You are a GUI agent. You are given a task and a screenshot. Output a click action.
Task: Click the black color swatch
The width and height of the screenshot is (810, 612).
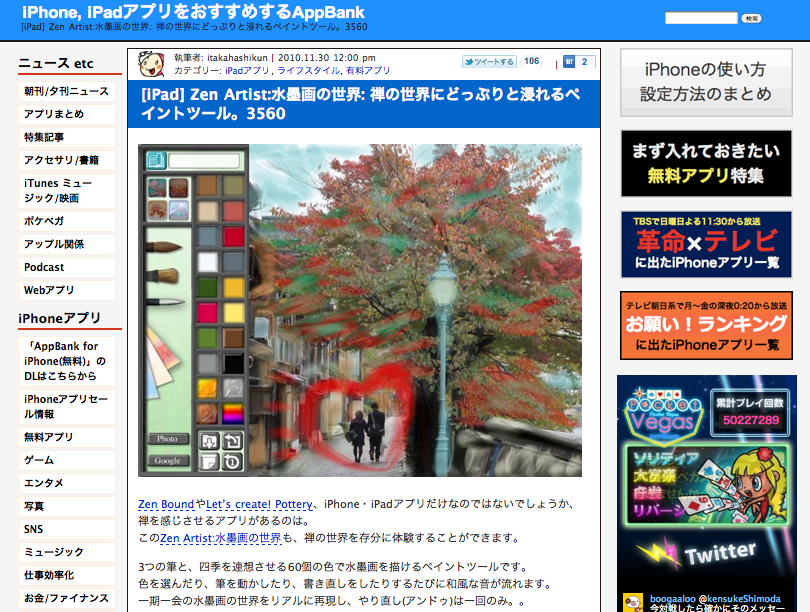[x=233, y=364]
